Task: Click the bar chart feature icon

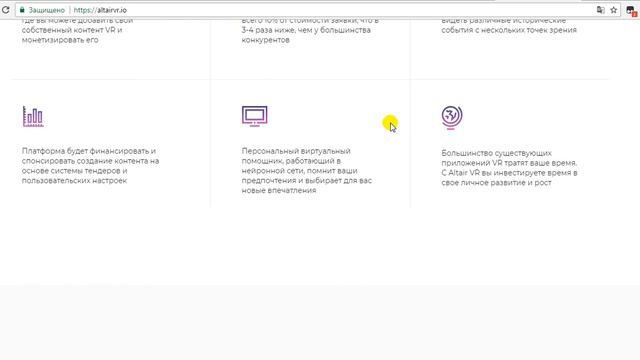Action: [x=33, y=116]
